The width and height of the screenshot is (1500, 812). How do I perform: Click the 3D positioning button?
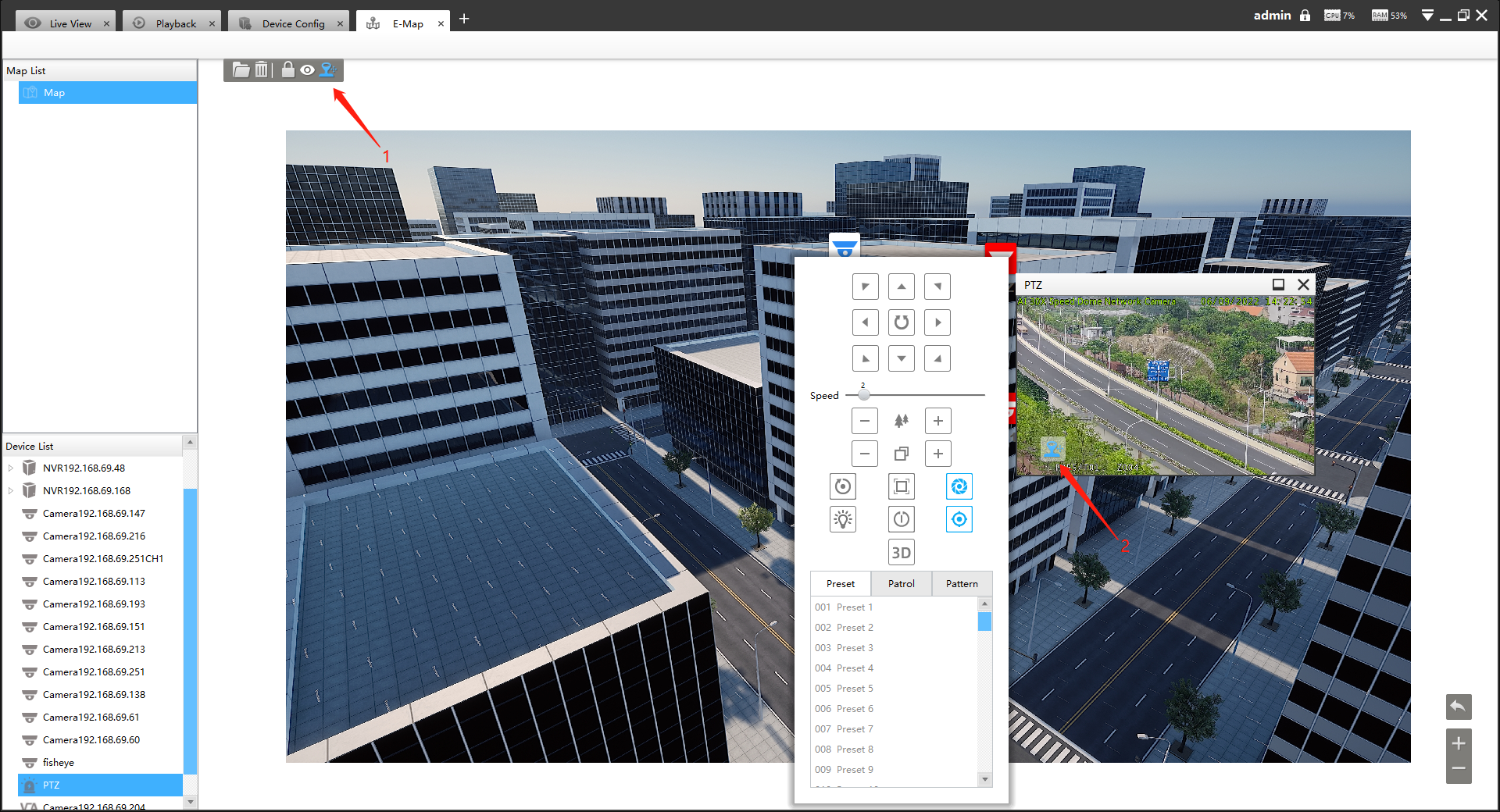point(901,553)
